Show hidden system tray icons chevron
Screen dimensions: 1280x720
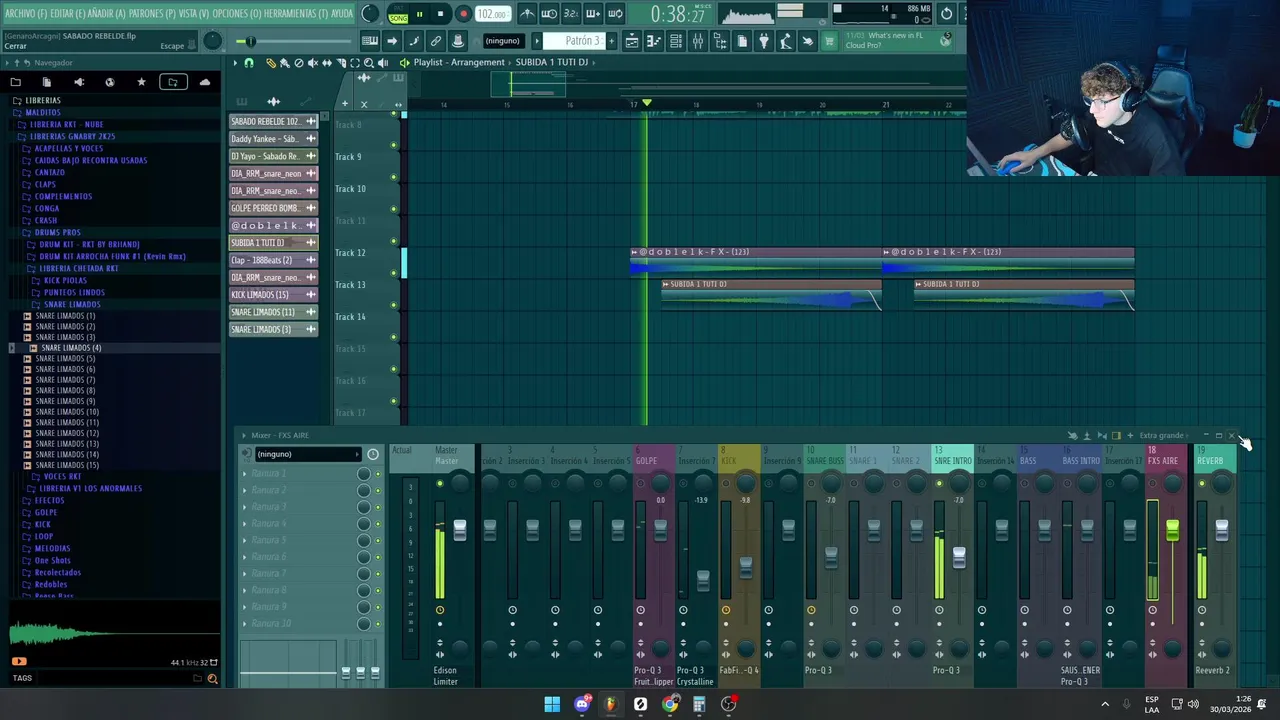tap(1105, 704)
